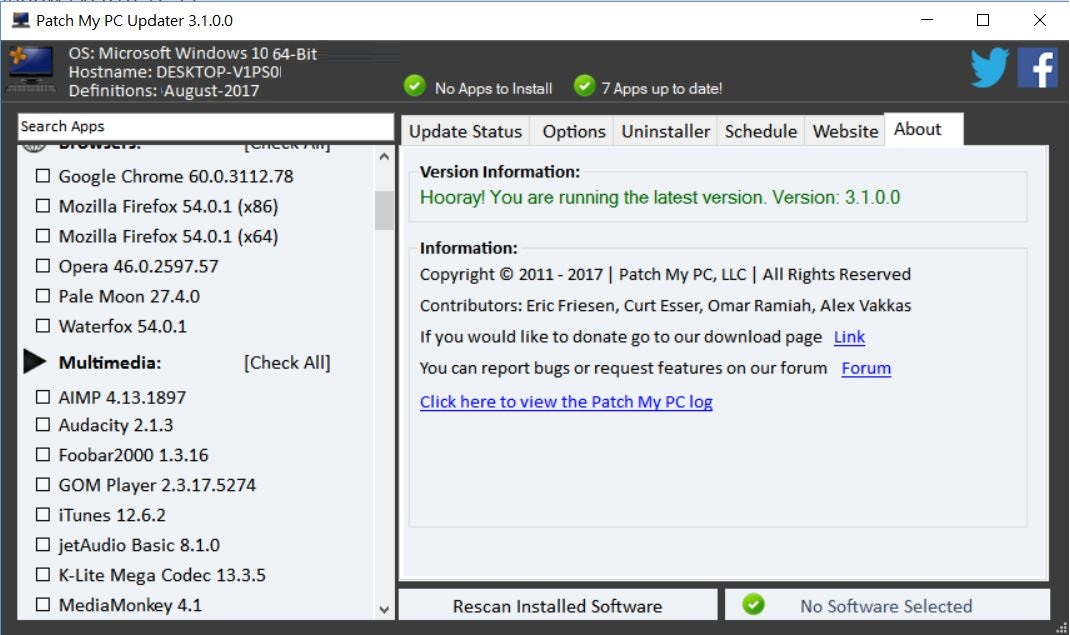Open the Twitter bird icon link
The image size is (1070, 635).
989,67
